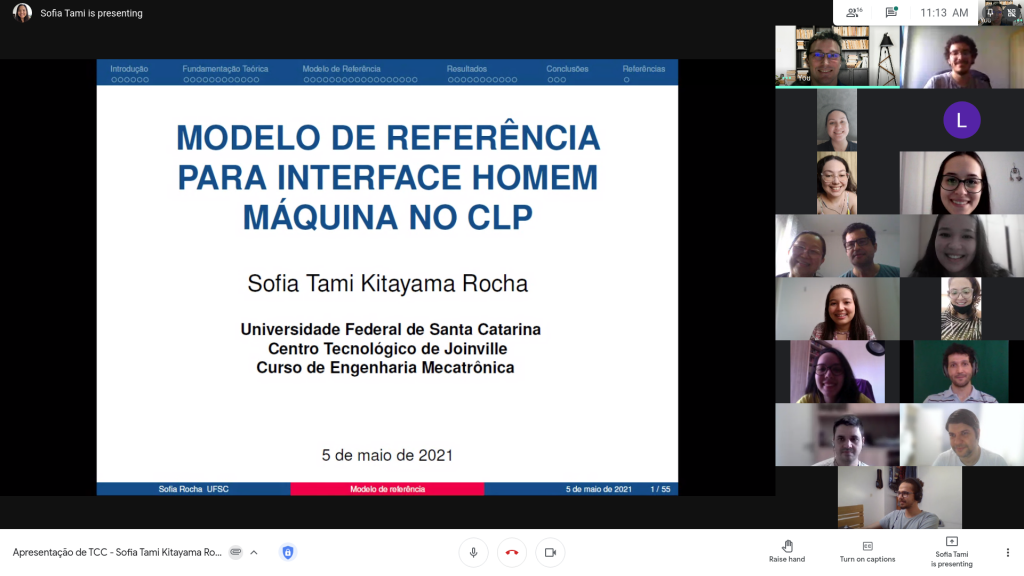This screenshot has height=576, width=1024.
Task: Click the 'Turn on captions' label
Action: [x=867, y=559]
